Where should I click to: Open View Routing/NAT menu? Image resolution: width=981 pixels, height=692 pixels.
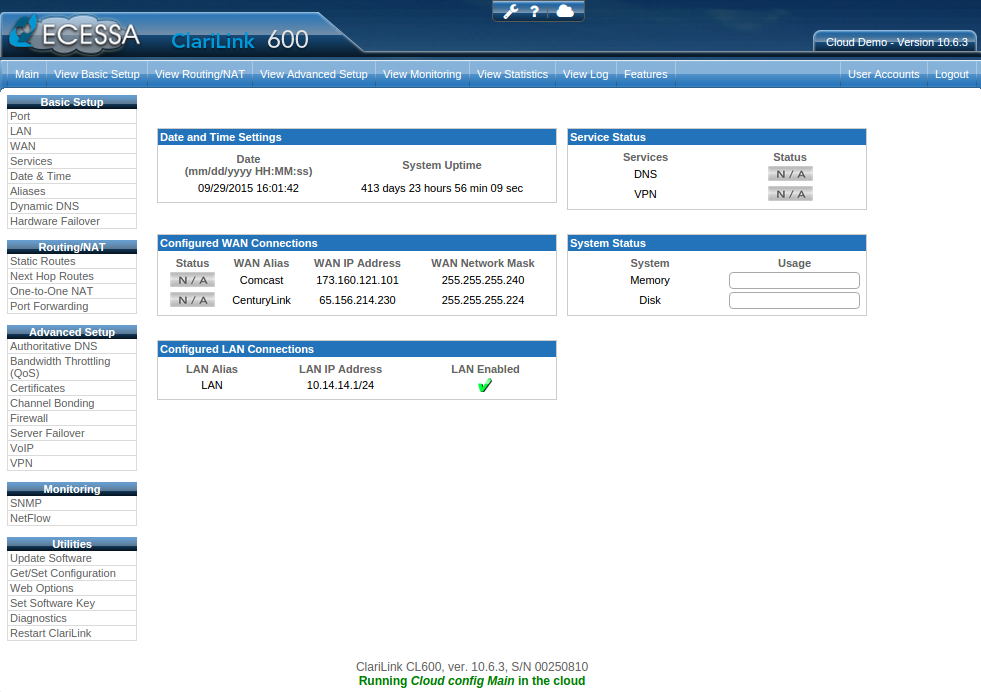[200, 74]
